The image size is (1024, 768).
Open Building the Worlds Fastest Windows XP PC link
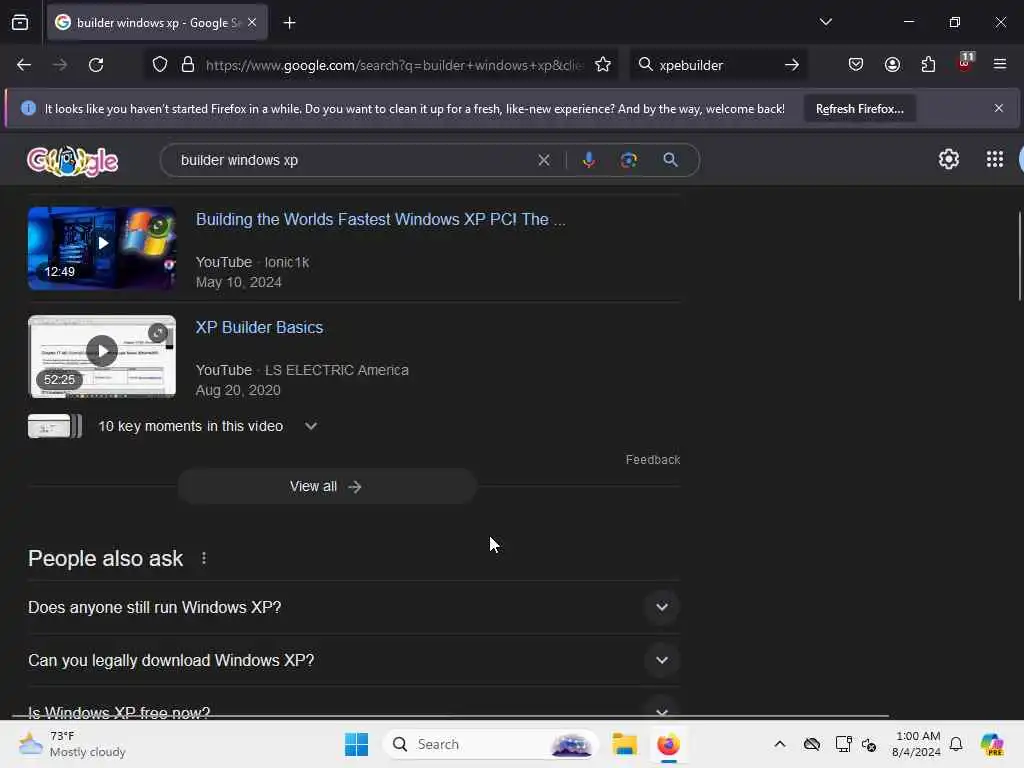381,219
